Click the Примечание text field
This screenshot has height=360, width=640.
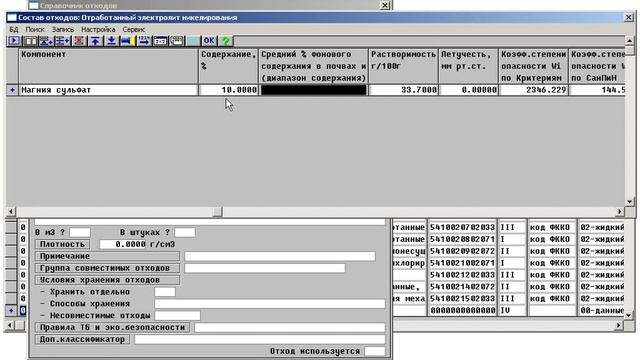click(280, 256)
